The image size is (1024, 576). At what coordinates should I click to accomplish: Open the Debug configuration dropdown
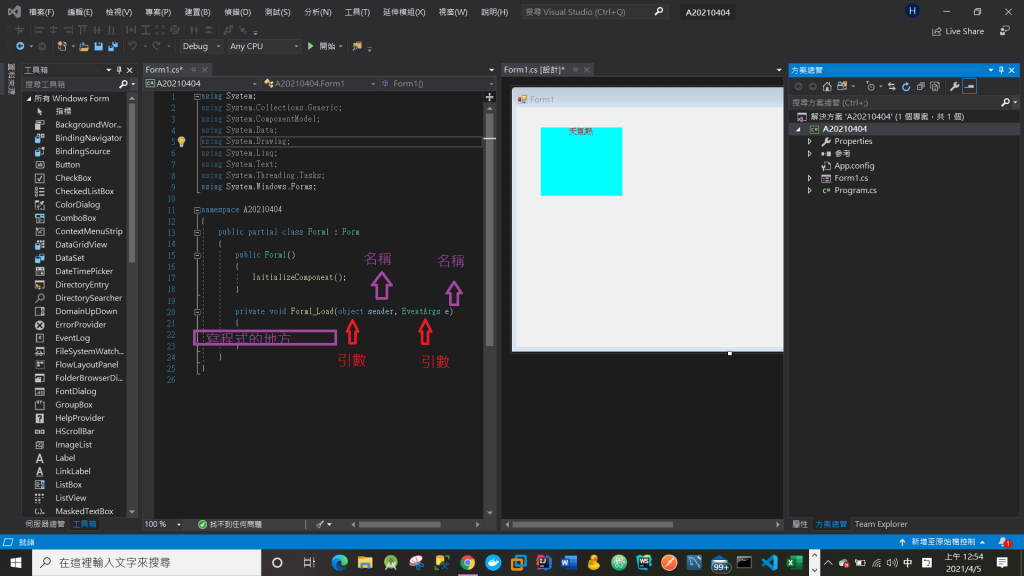pyautogui.click(x=201, y=46)
